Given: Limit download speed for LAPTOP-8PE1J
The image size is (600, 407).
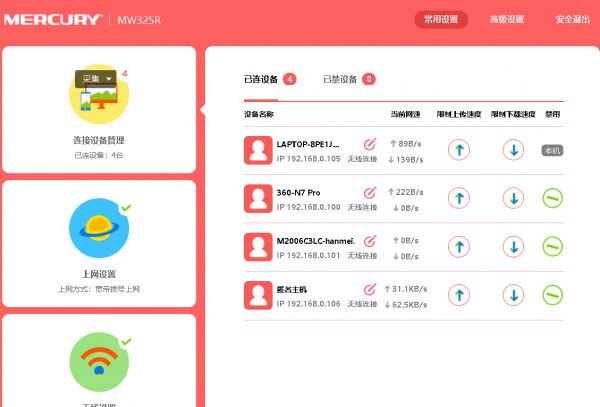Looking at the screenshot, I should 513,150.
